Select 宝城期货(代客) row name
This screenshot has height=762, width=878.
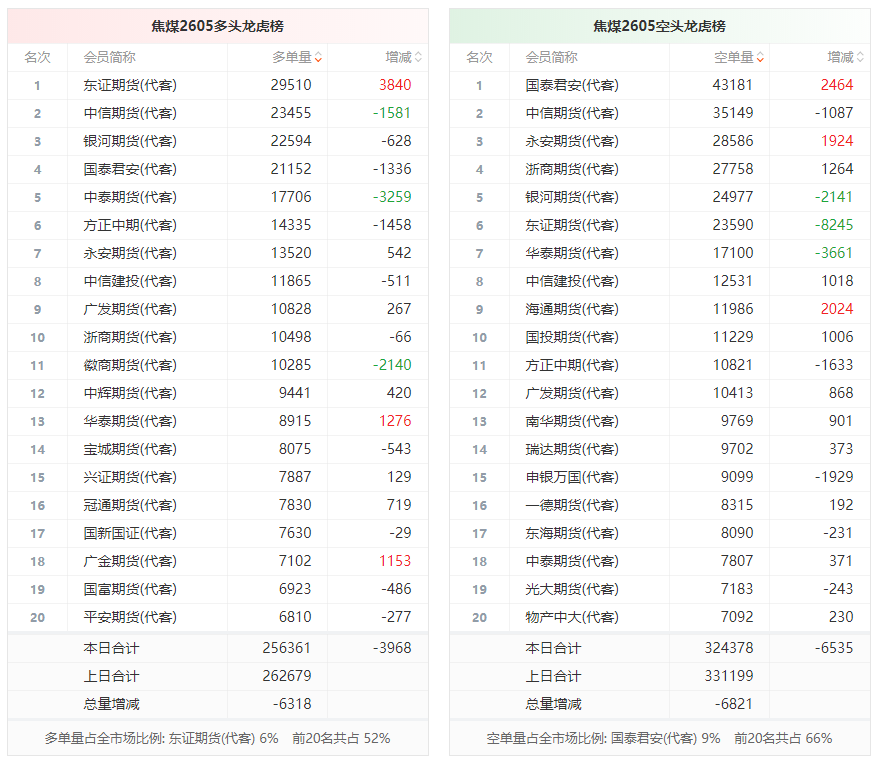click(x=130, y=449)
